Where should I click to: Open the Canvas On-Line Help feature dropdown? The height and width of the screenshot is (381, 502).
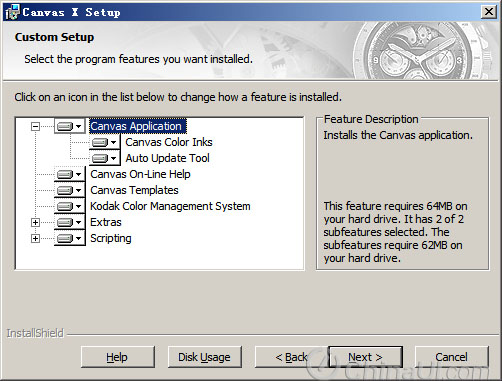pos(69,174)
